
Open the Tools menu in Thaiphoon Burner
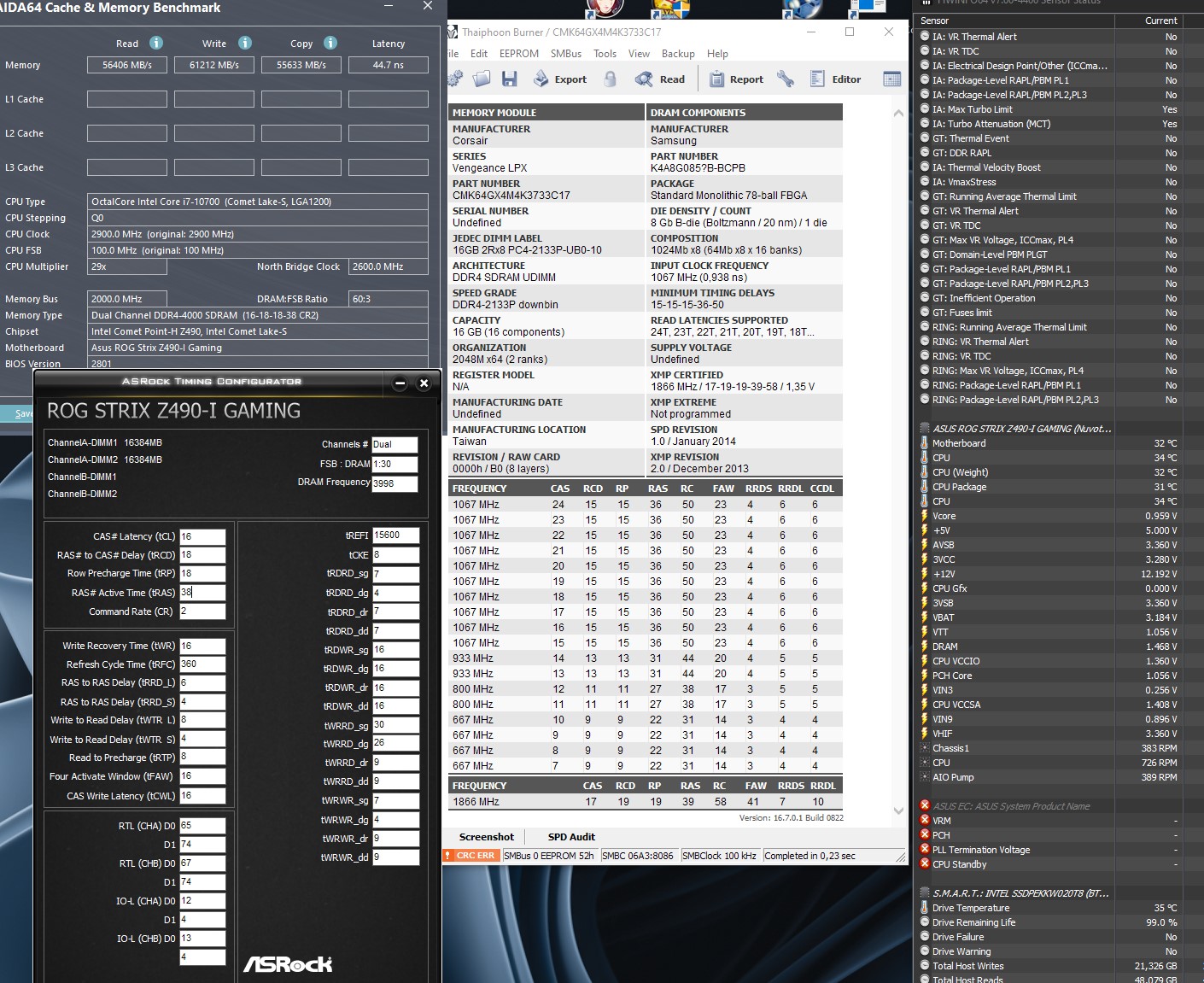pyautogui.click(x=605, y=54)
